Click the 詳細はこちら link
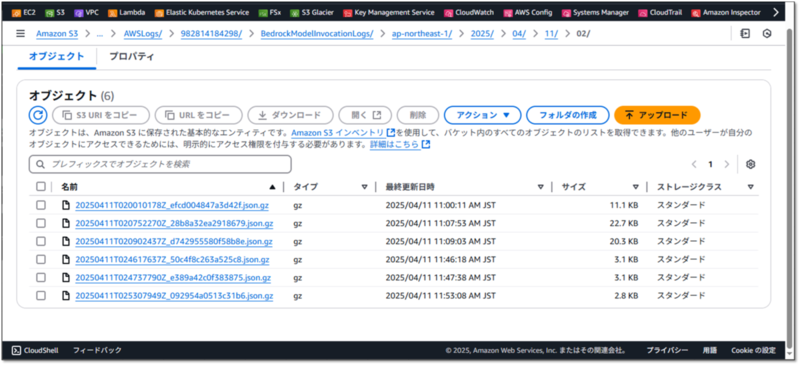Image resolution: width=800 pixels, height=365 pixels. [399, 144]
